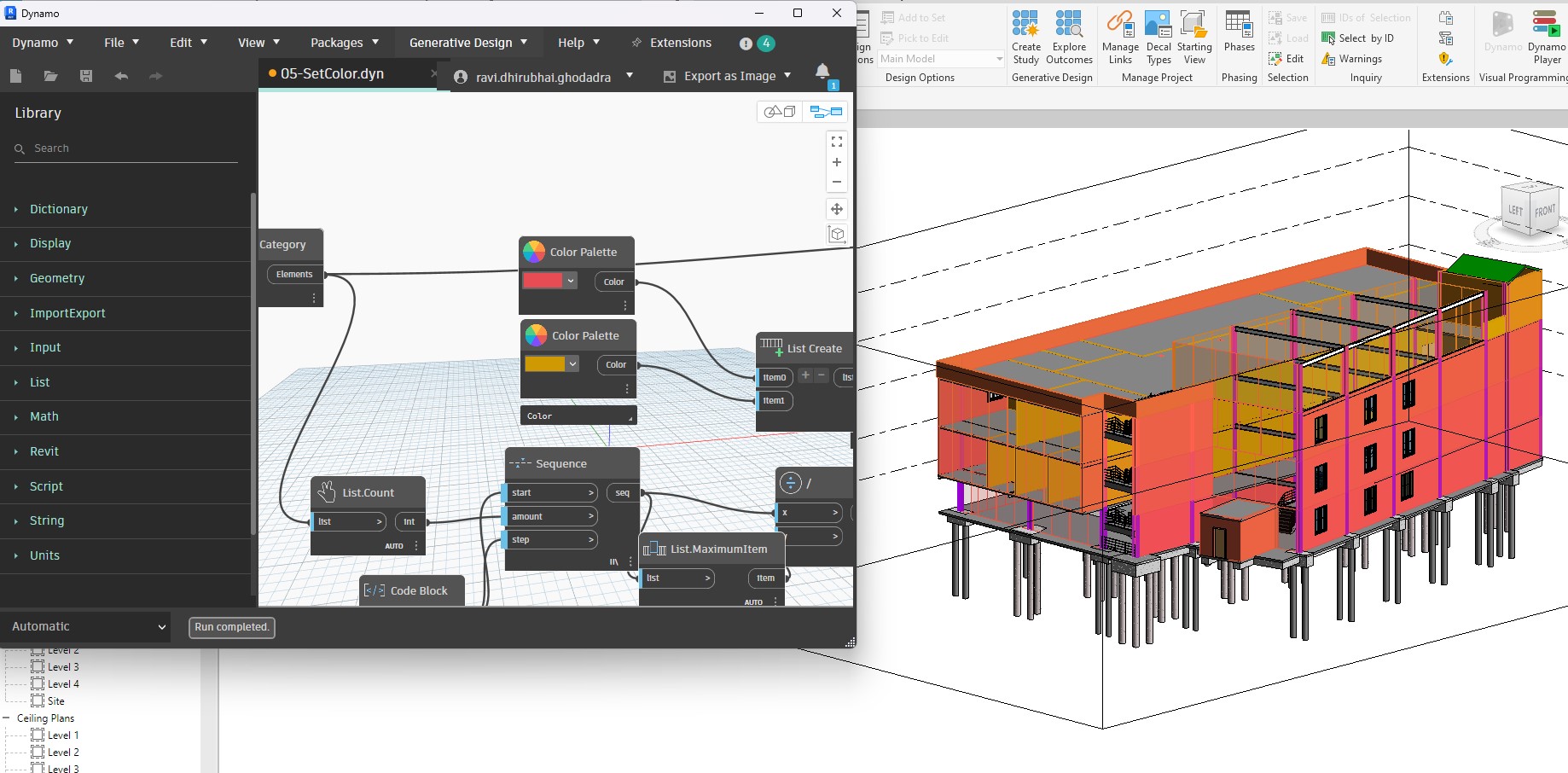Open the red Color Palette dropdown
1568x773 pixels.
[571, 281]
